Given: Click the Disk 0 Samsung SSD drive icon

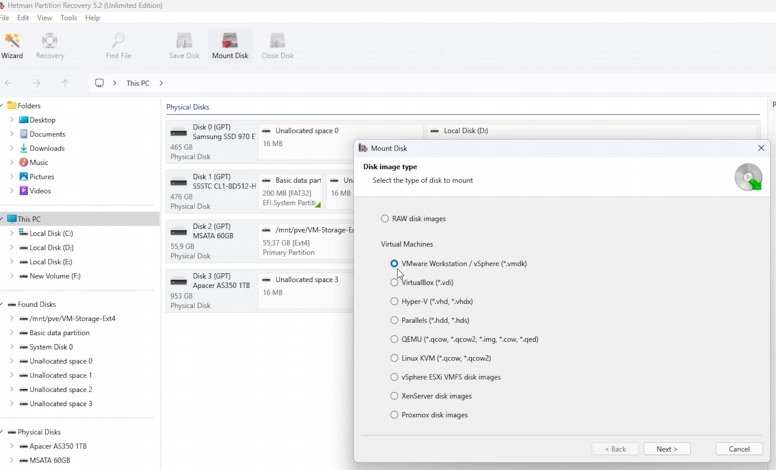Looking at the screenshot, I should tap(179, 133).
